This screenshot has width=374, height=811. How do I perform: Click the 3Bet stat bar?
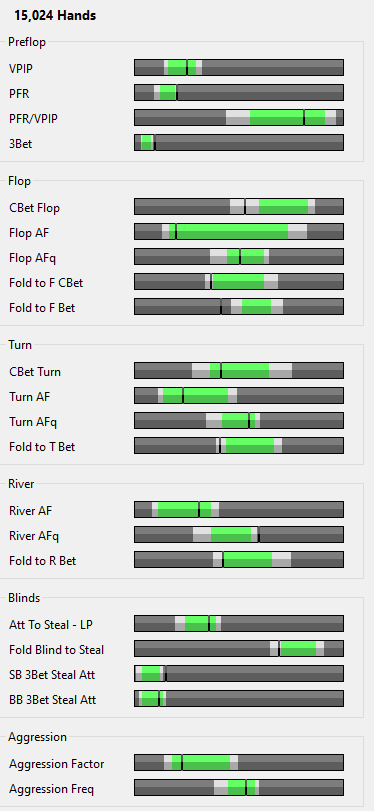[239, 143]
